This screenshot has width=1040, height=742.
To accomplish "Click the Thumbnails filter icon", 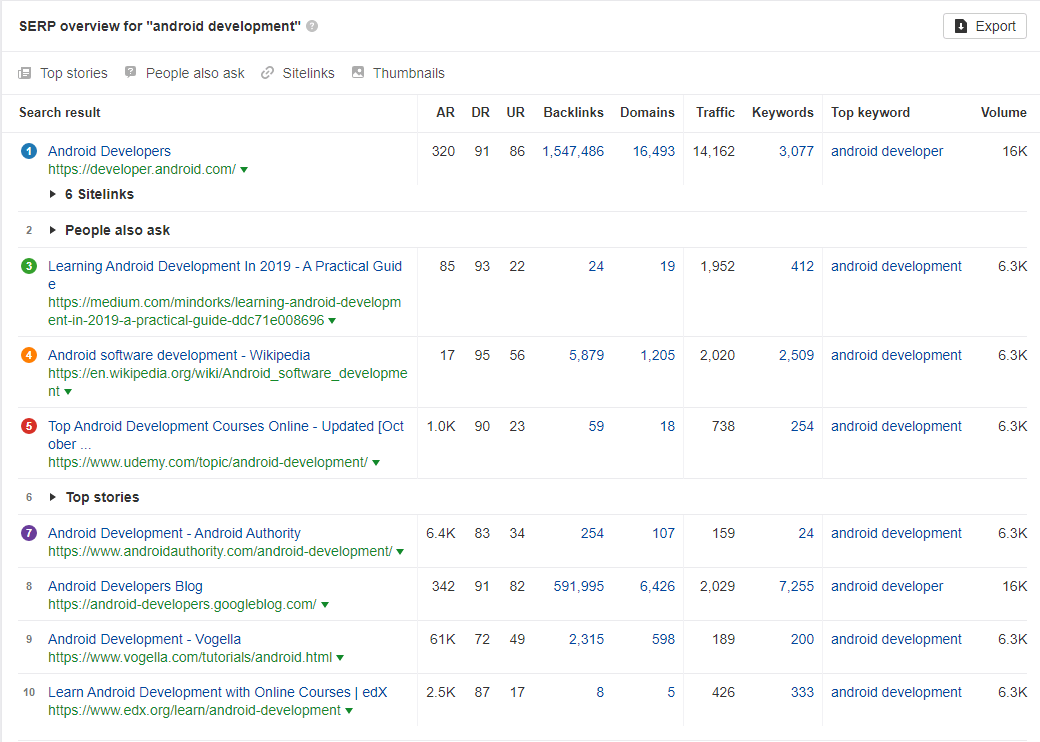I will (357, 72).
